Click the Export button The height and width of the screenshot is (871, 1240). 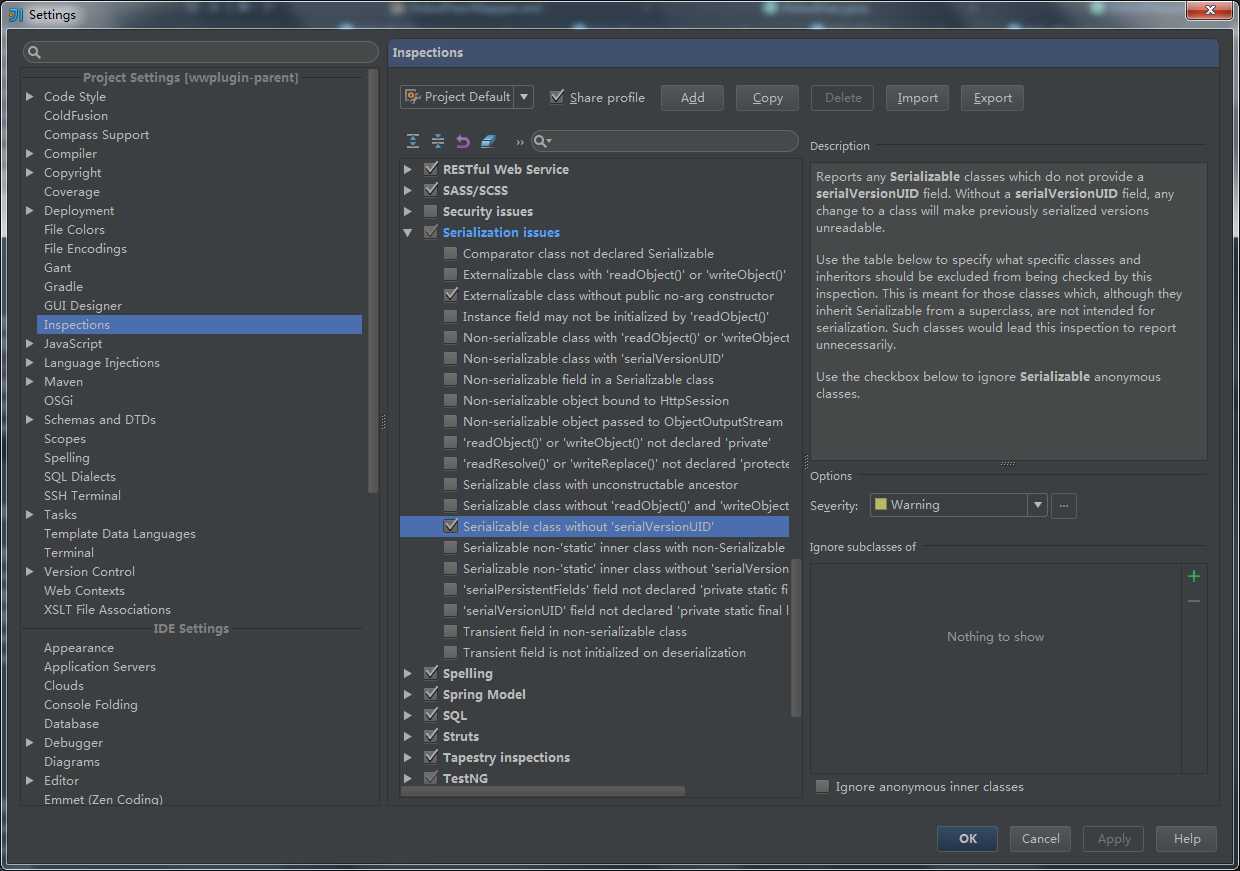pyautogui.click(x=992, y=97)
